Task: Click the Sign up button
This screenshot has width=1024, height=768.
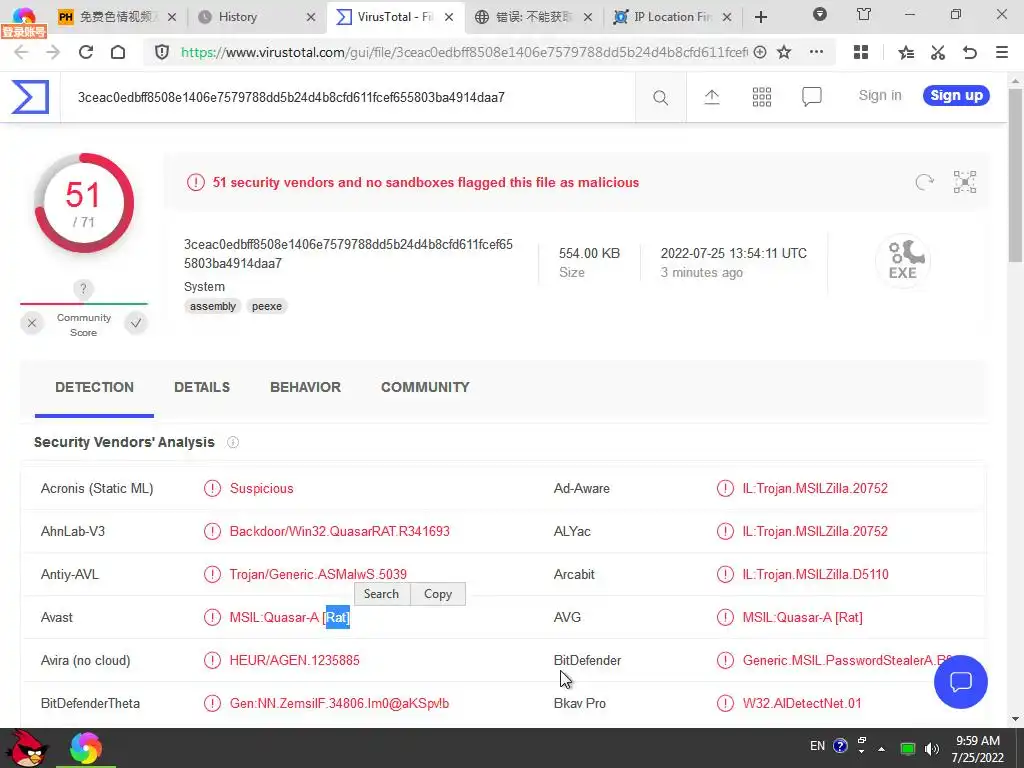Action: click(x=956, y=95)
